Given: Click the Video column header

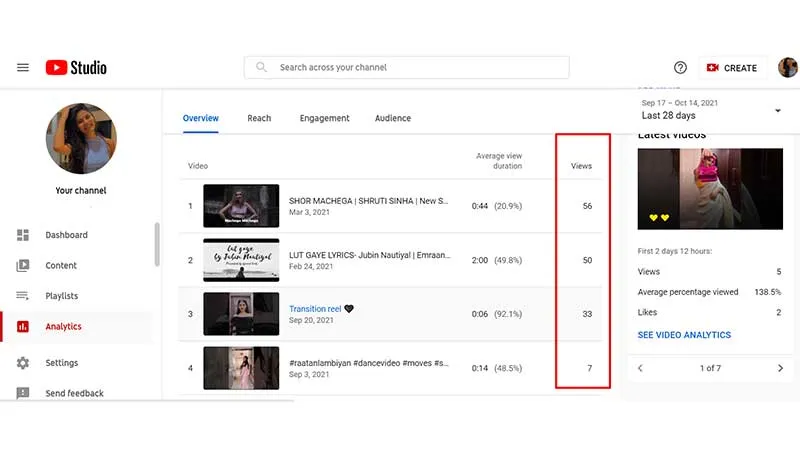Looking at the screenshot, I should [x=198, y=166].
